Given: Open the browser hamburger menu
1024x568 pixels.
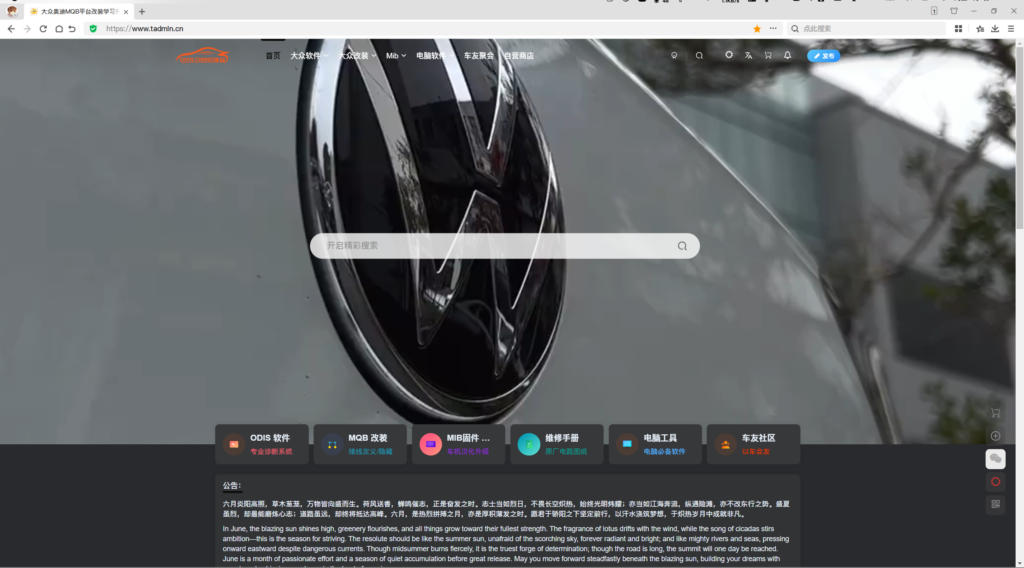Looking at the screenshot, I should tap(1011, 29).
